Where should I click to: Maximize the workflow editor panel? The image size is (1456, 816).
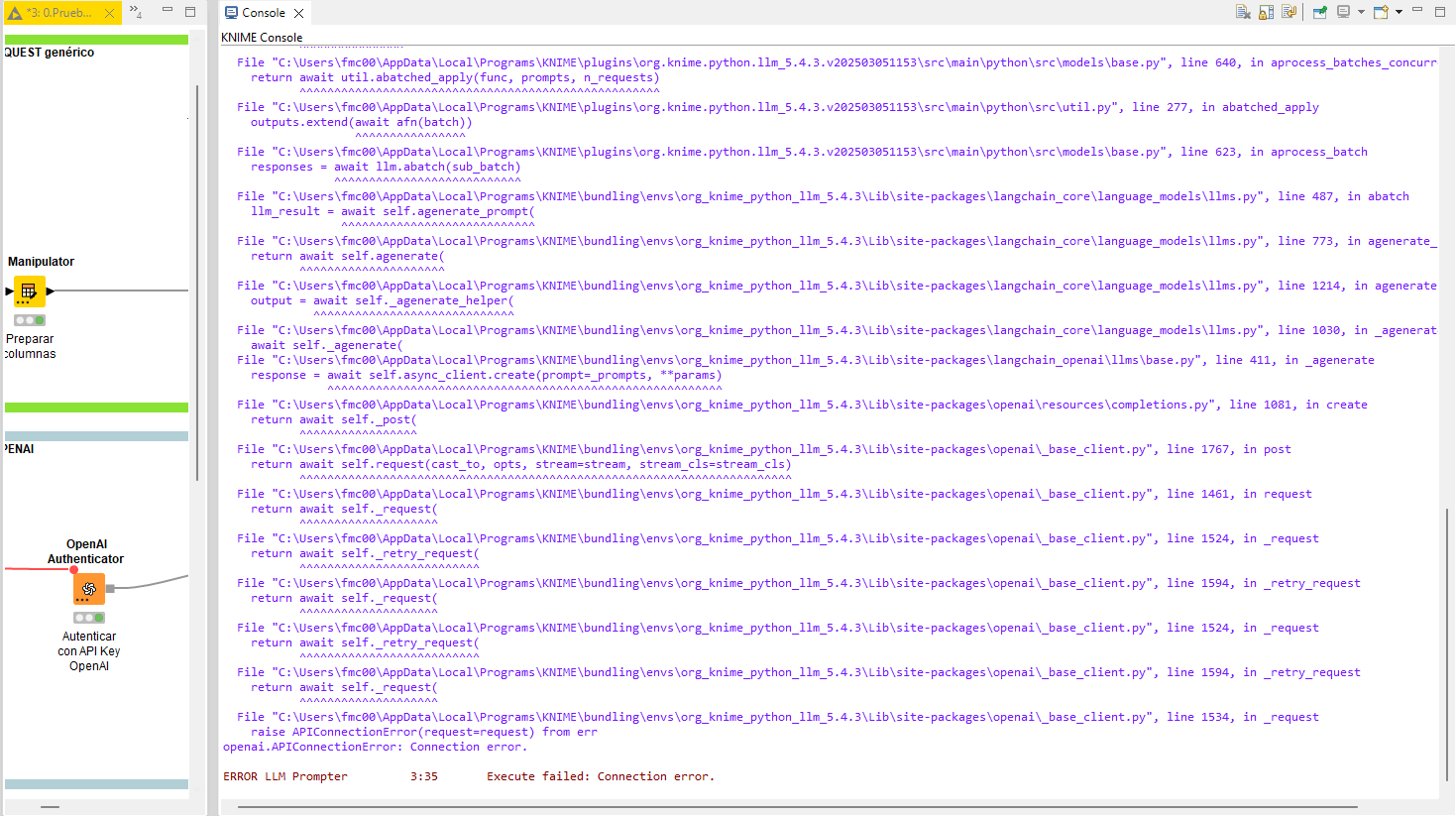[190, 12]
